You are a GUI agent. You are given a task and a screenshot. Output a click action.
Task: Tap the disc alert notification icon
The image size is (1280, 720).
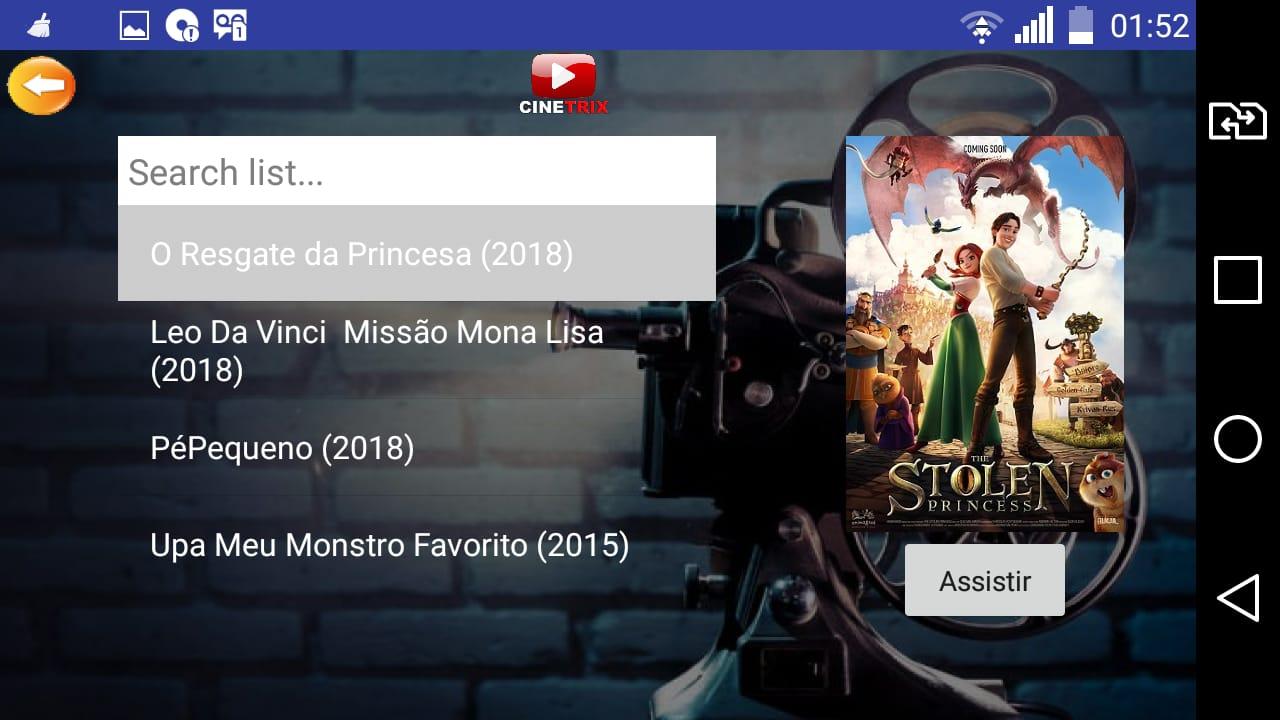point(182,25)
